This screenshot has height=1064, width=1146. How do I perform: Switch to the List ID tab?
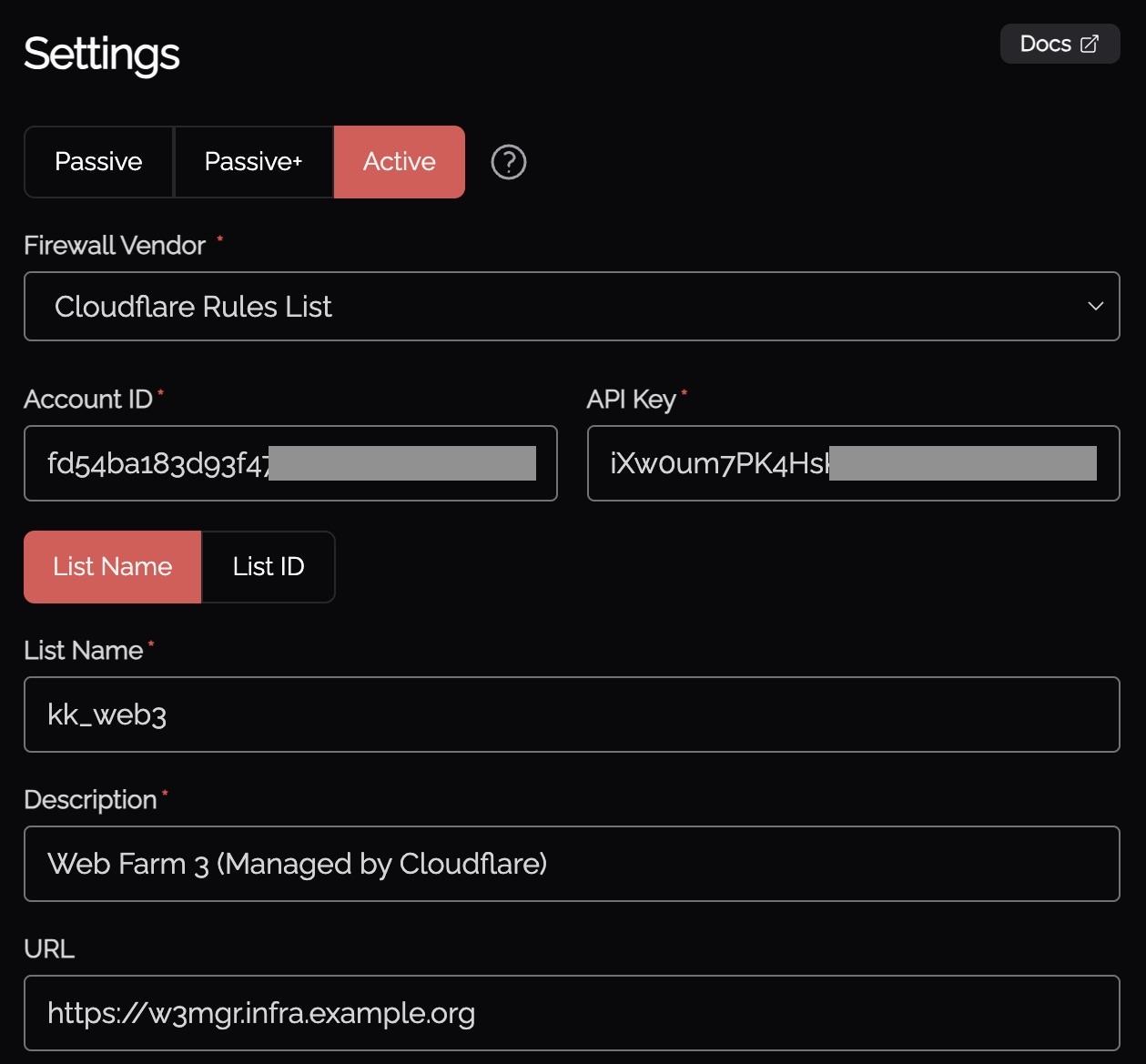[x=268, y=567]
